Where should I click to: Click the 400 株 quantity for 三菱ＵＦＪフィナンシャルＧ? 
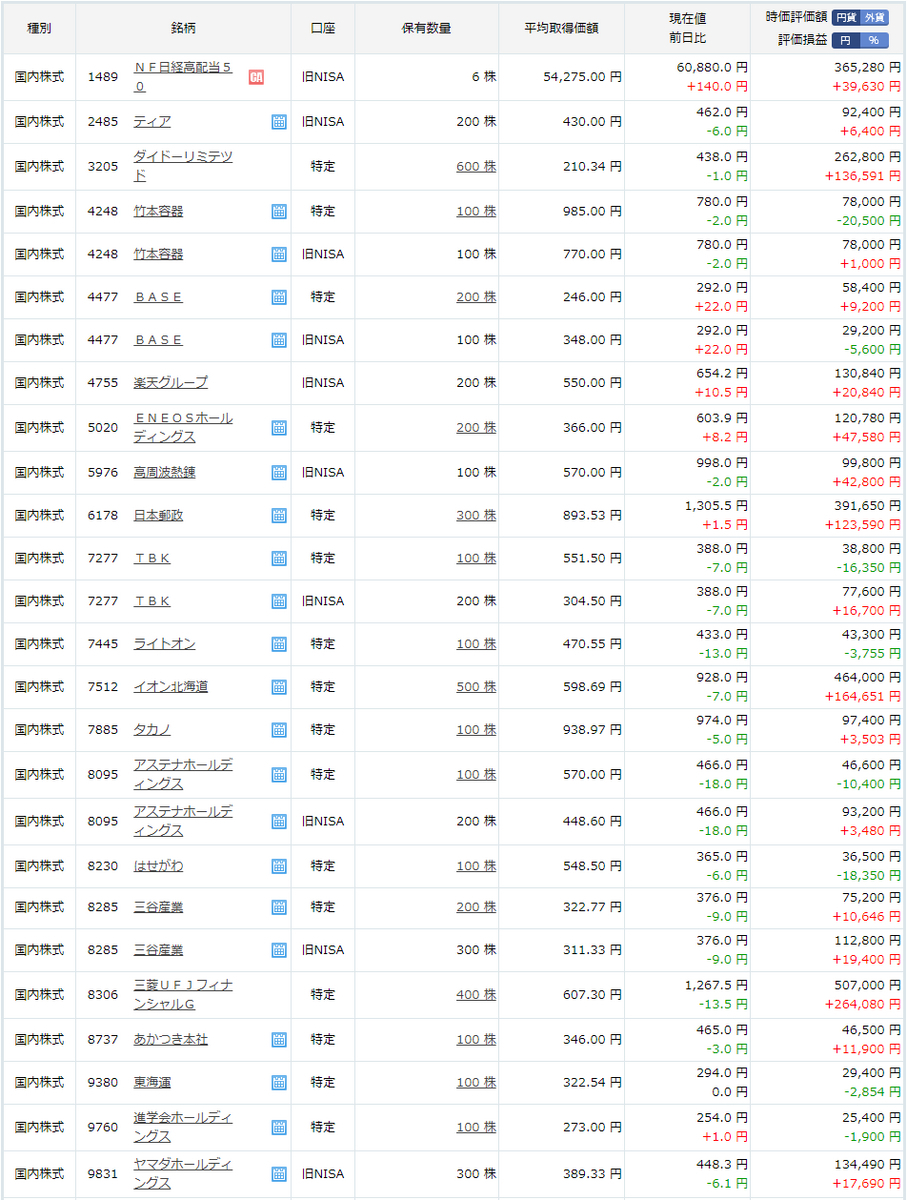[476, 995]
